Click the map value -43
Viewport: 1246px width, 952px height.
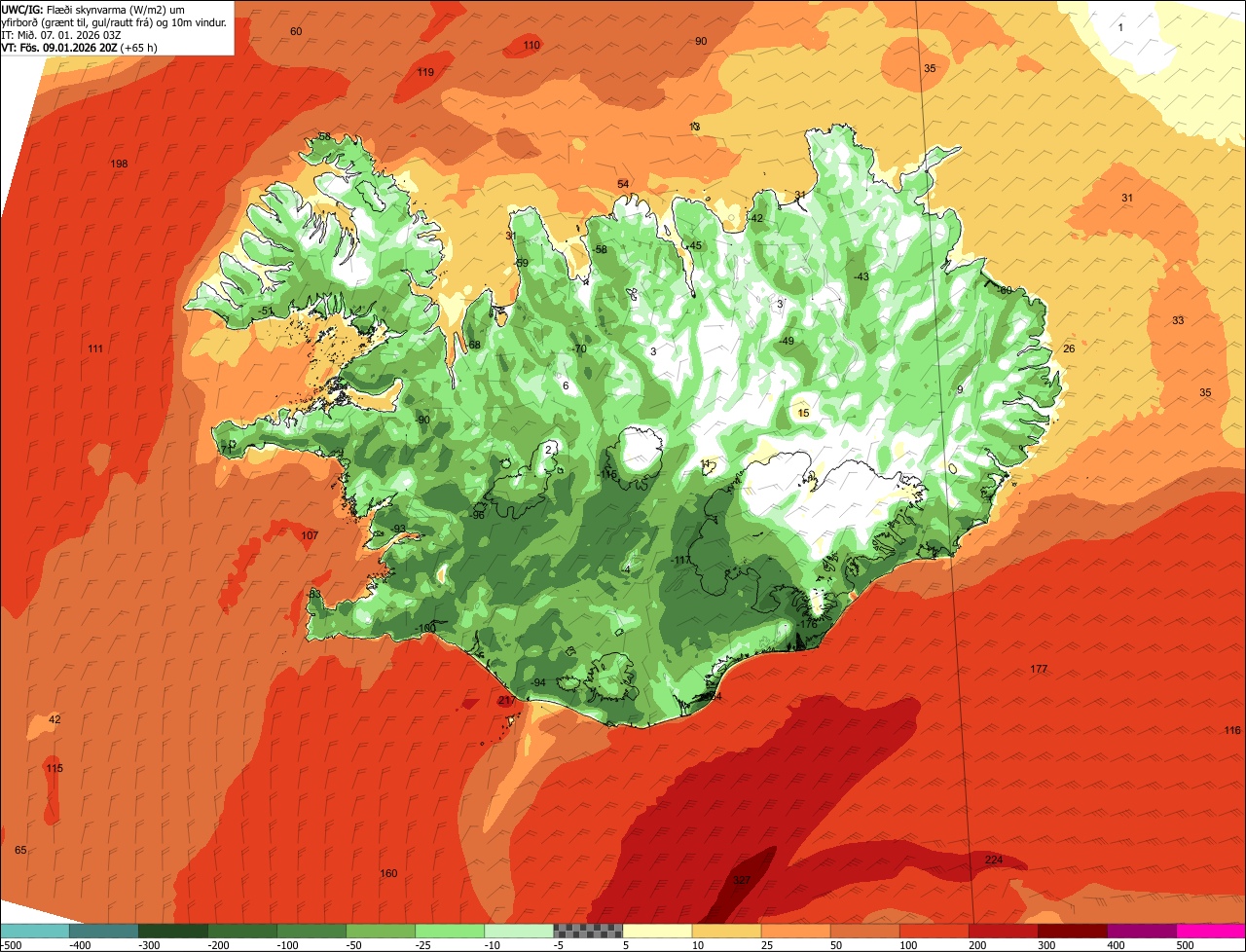tap(861, 277)
